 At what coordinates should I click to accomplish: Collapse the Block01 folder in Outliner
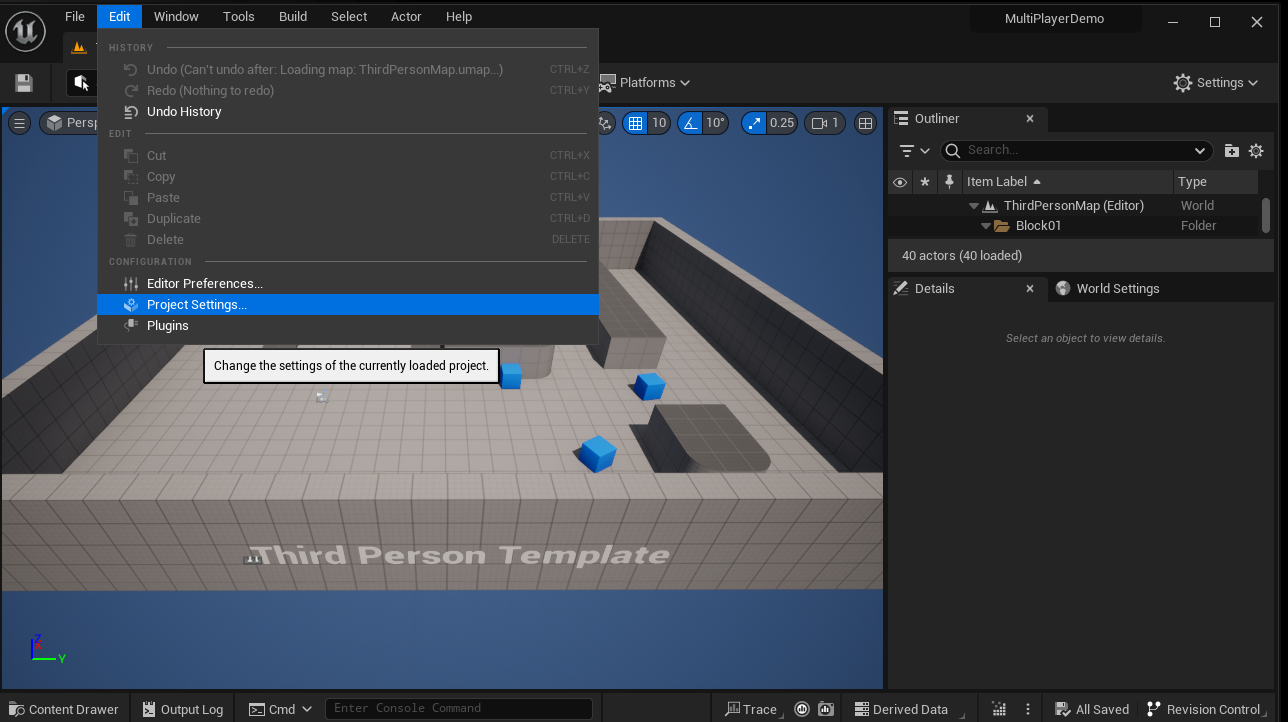coord(985,226)
